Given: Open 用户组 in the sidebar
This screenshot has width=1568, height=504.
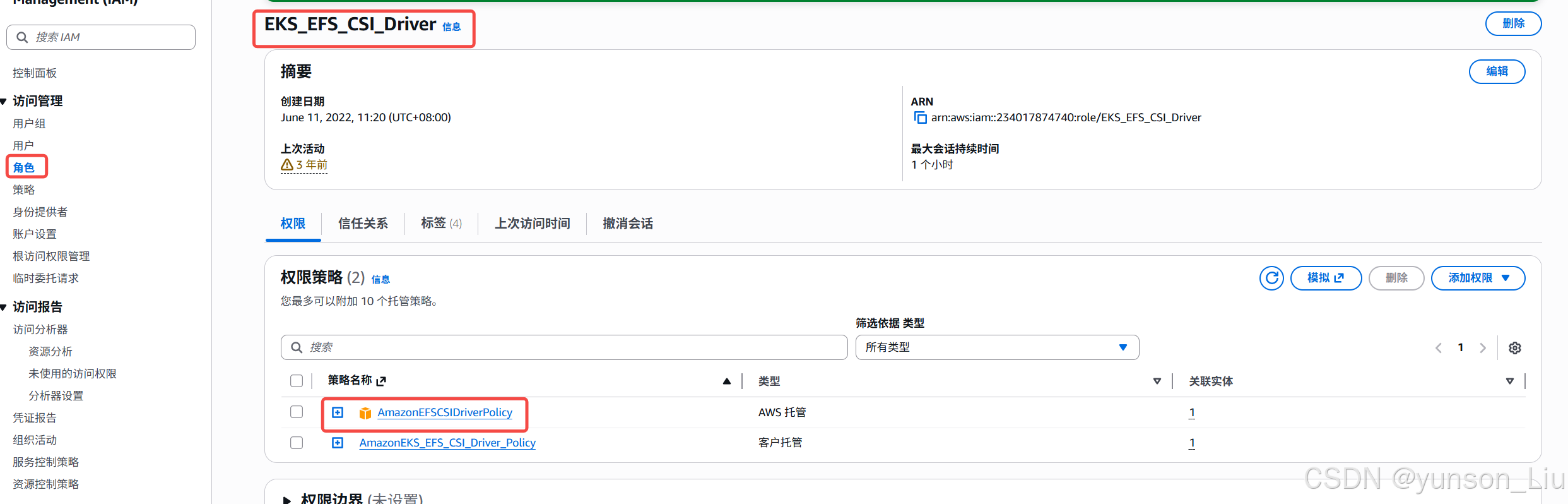Looking at the screenshot, I should click(29, 124).
